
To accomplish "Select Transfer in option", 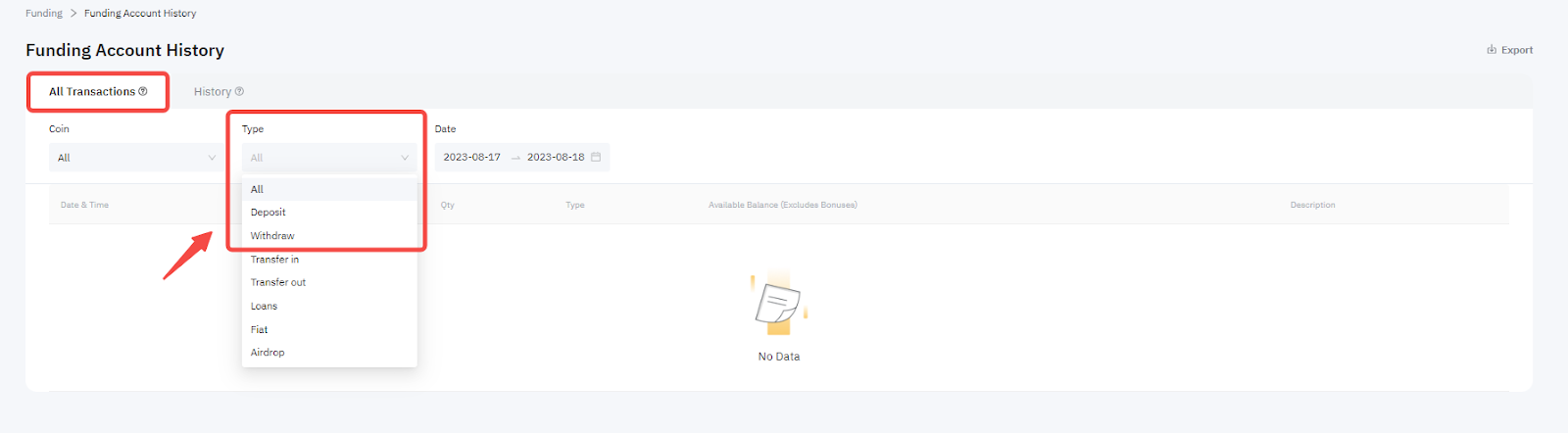I will 274,260.
